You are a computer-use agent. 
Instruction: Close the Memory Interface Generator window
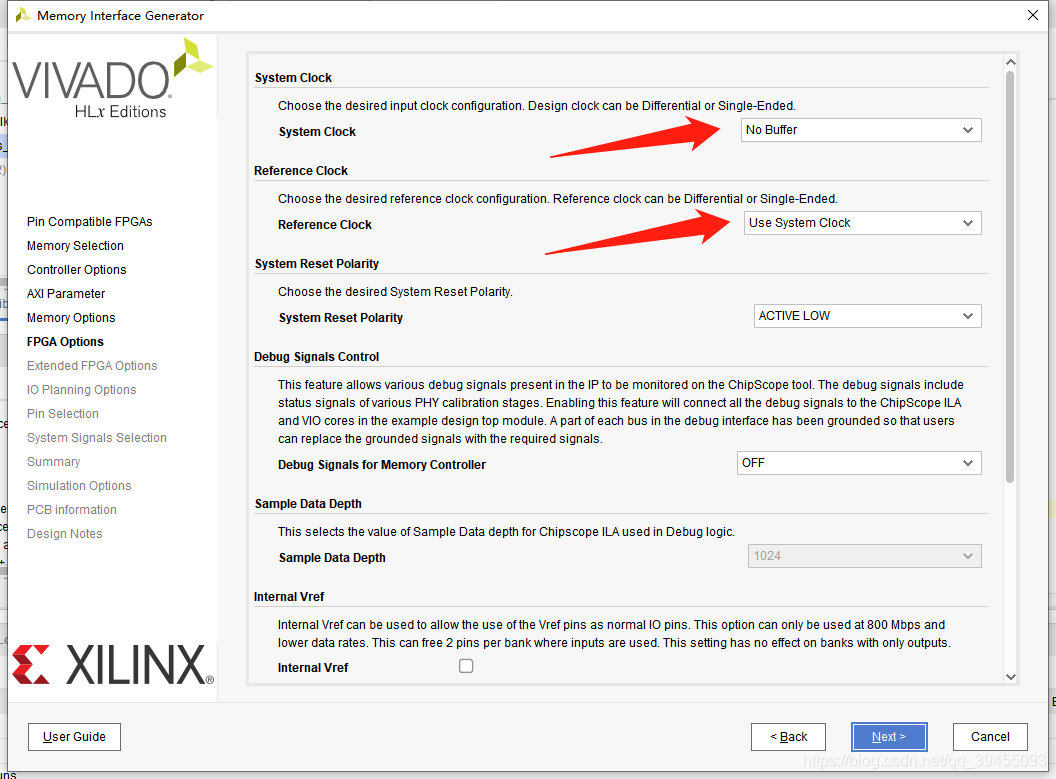coord(1033,15)
